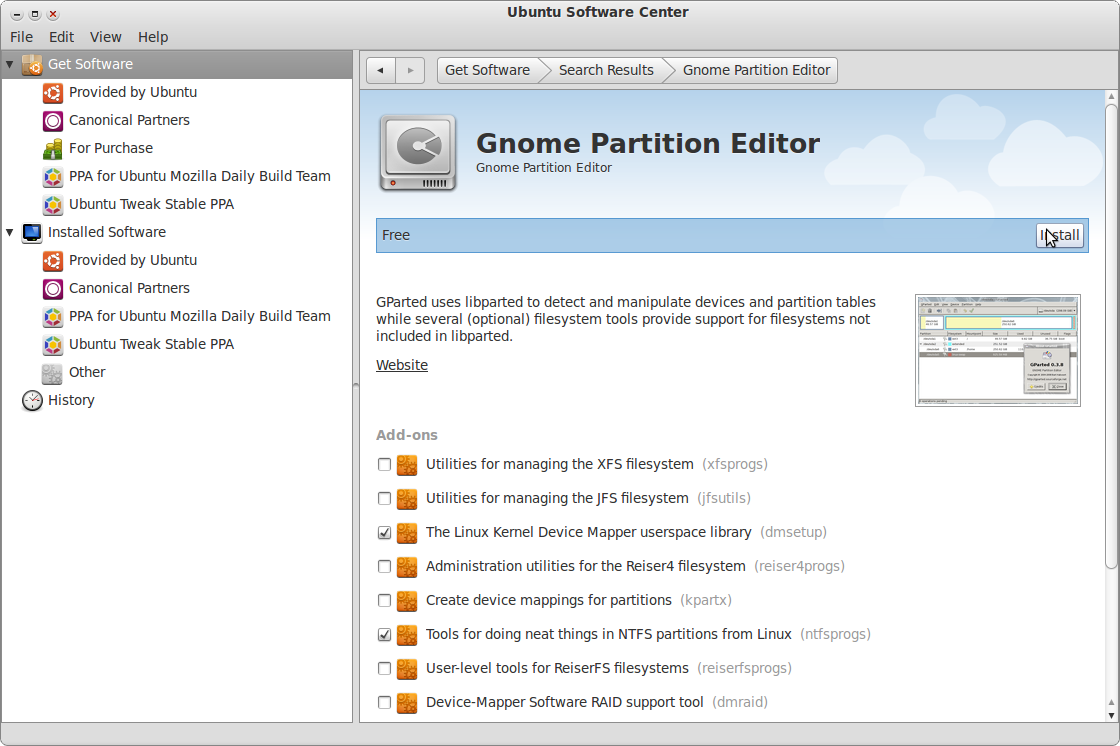The image size is (1120, 746).
Task: Click the jfsutils add-on package icon
Action: 407,499
